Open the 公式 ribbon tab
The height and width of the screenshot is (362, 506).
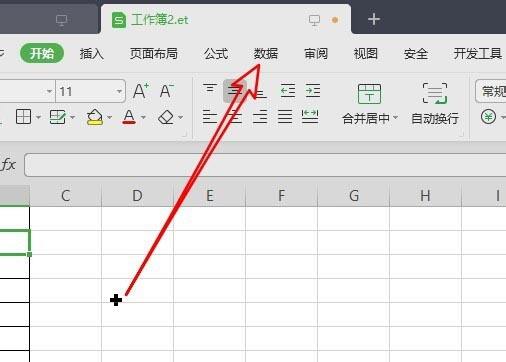[x=216, y=54]
